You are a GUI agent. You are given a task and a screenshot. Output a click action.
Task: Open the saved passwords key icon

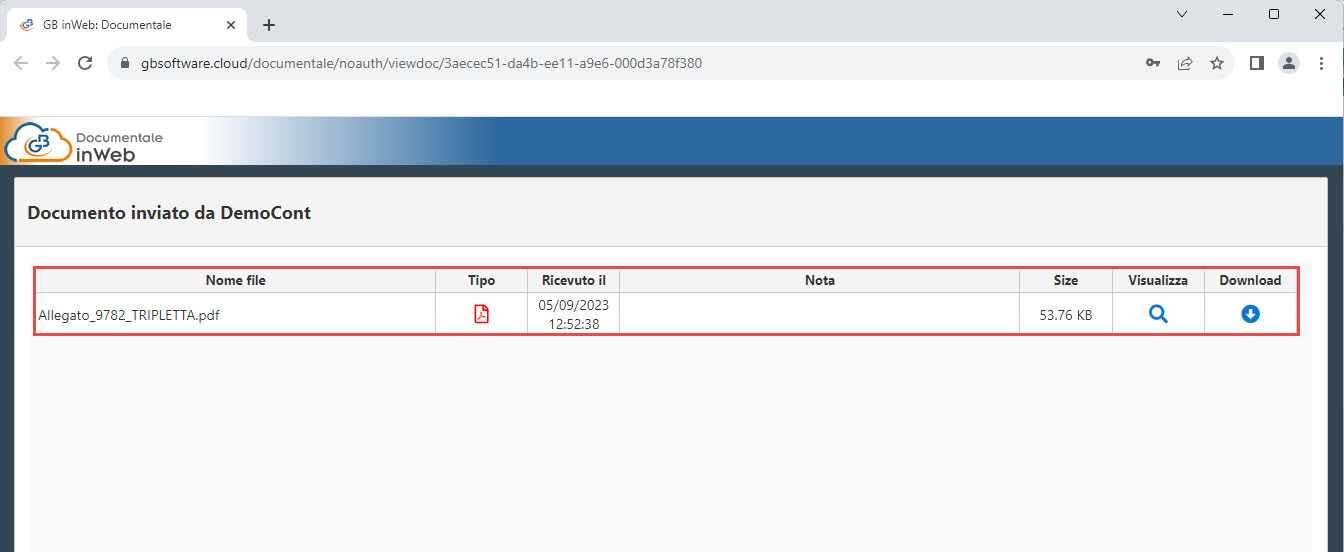tap(1153, 63)
